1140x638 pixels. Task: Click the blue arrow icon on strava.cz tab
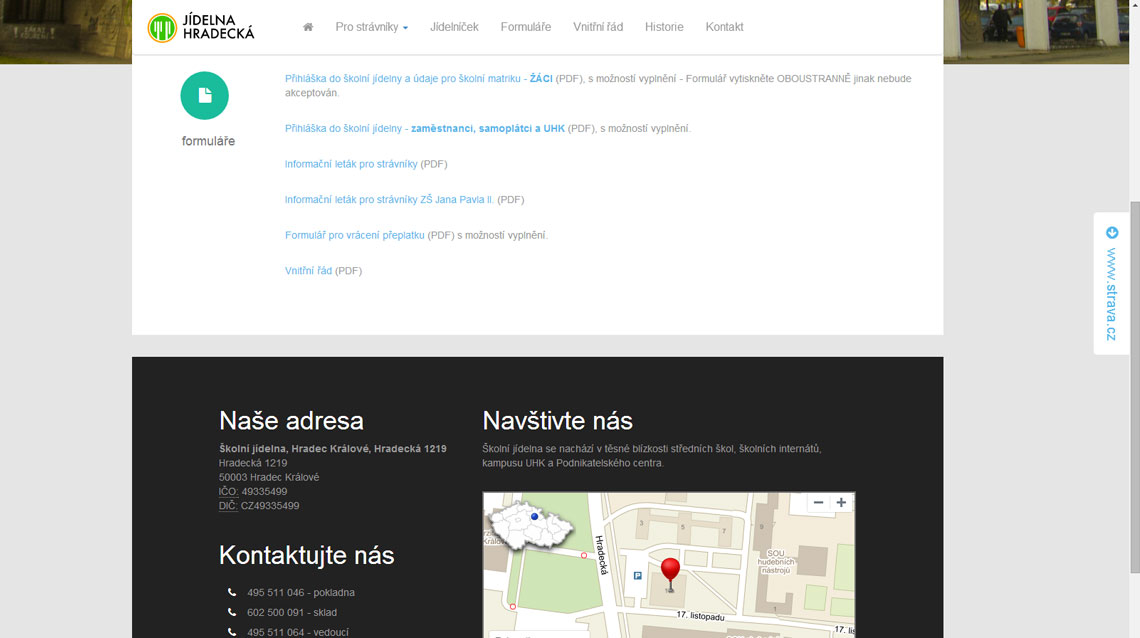1112,233
